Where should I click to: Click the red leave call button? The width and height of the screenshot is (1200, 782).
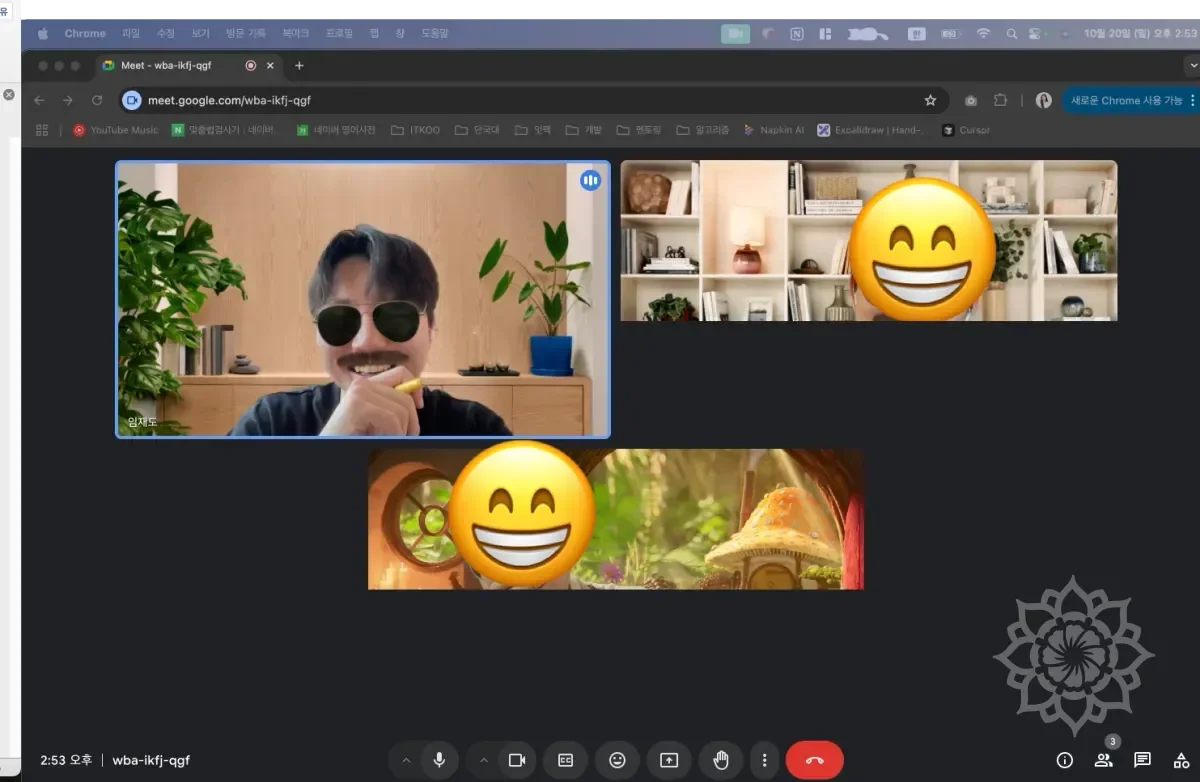coord(814,760)
